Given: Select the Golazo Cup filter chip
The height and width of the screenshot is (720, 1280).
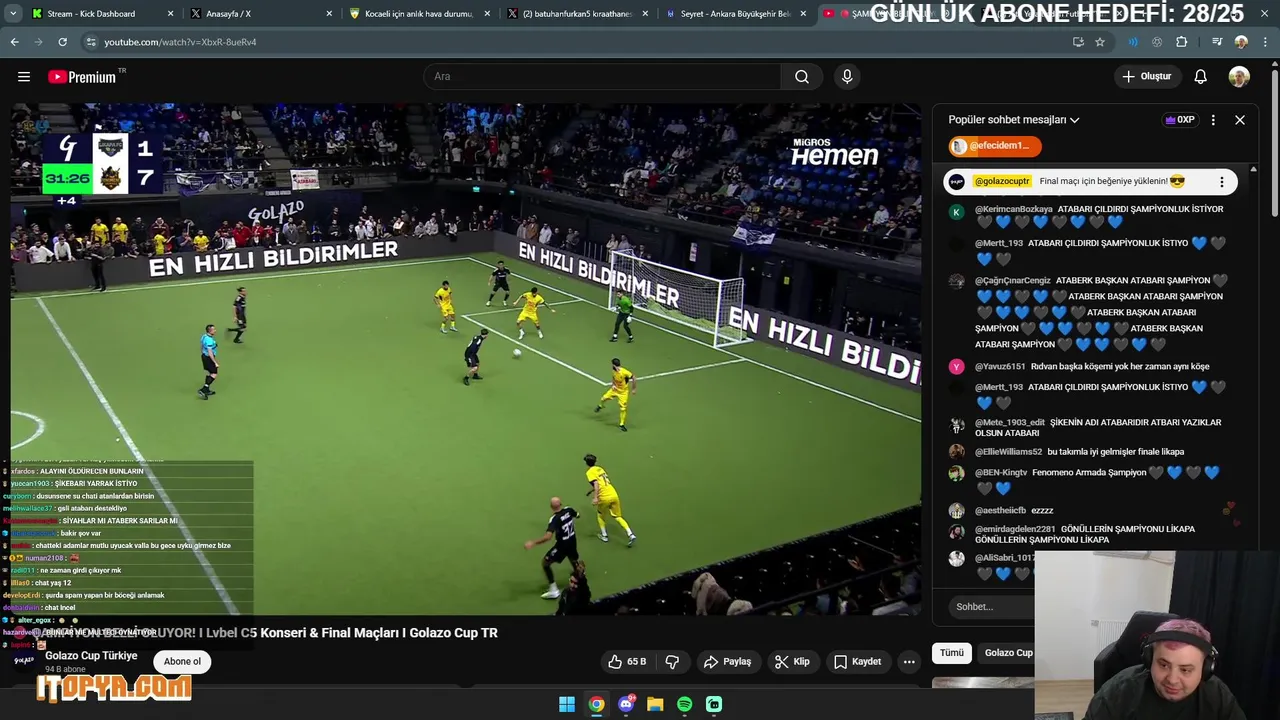Looking at the screenshot, I should pyautogui.click(x=1007, y=653).
